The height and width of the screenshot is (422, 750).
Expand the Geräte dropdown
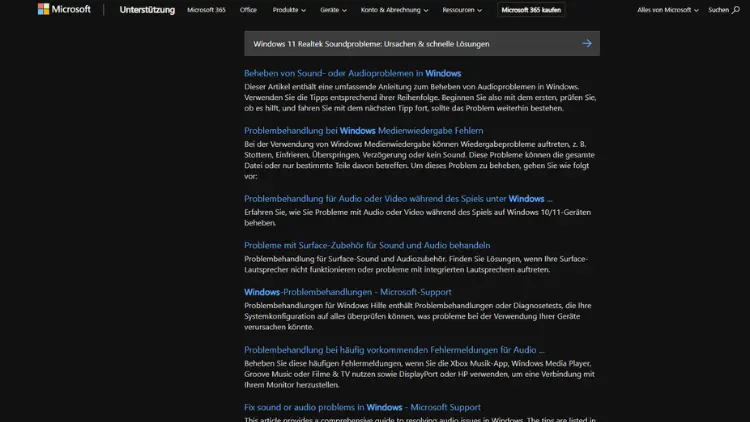(333, 10)
